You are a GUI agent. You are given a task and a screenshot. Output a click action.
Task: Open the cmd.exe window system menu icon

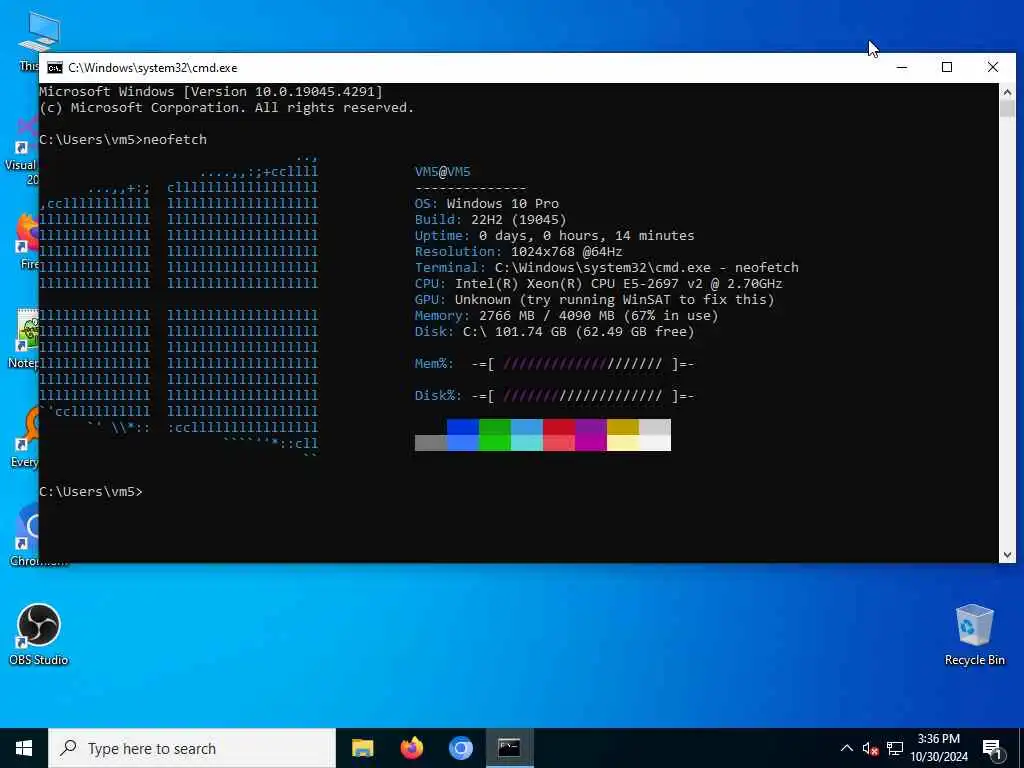click(x=55, y=68)
